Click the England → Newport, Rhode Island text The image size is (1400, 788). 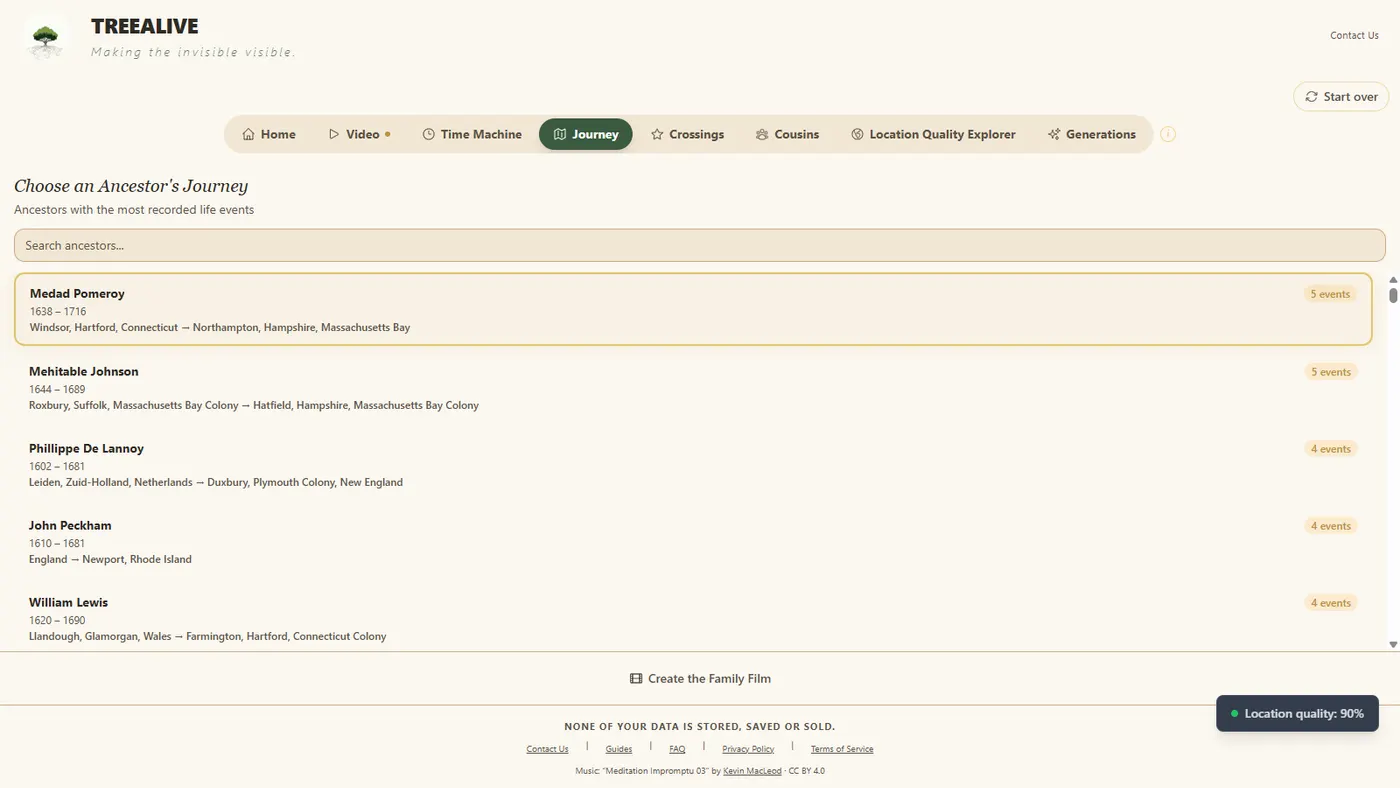click(x=110, y=559)
